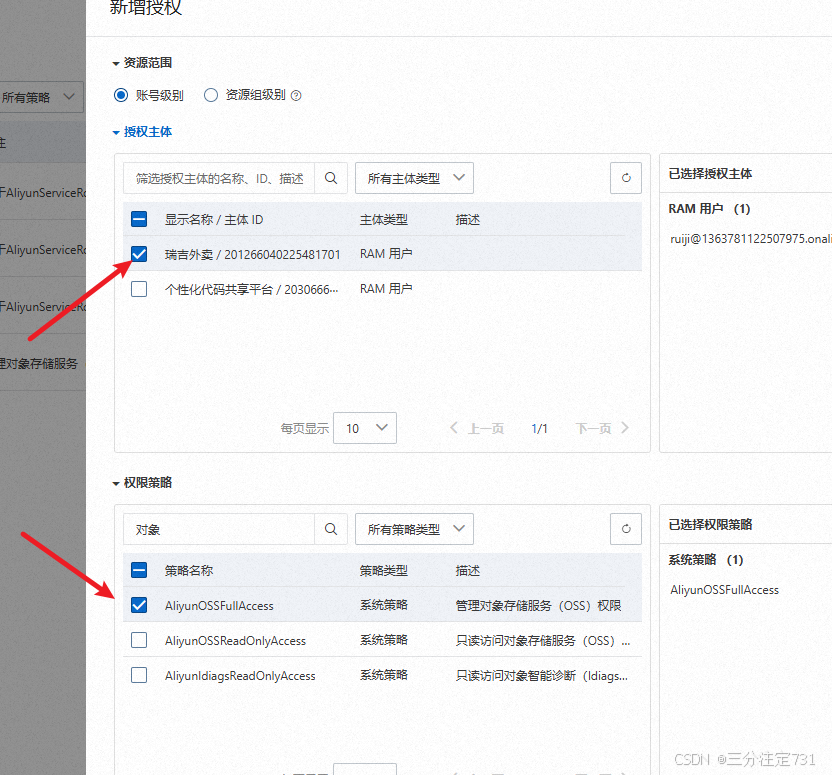The height and width of the screenshot is (775, 832).
Task: Open the 所有主体类型 dropdown
Action: tap(414, 177)
